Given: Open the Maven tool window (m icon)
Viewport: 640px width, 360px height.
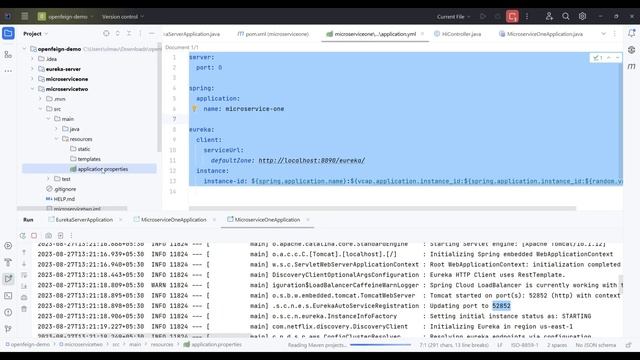Looking at the screenshot, I should (x=631, y=66).
